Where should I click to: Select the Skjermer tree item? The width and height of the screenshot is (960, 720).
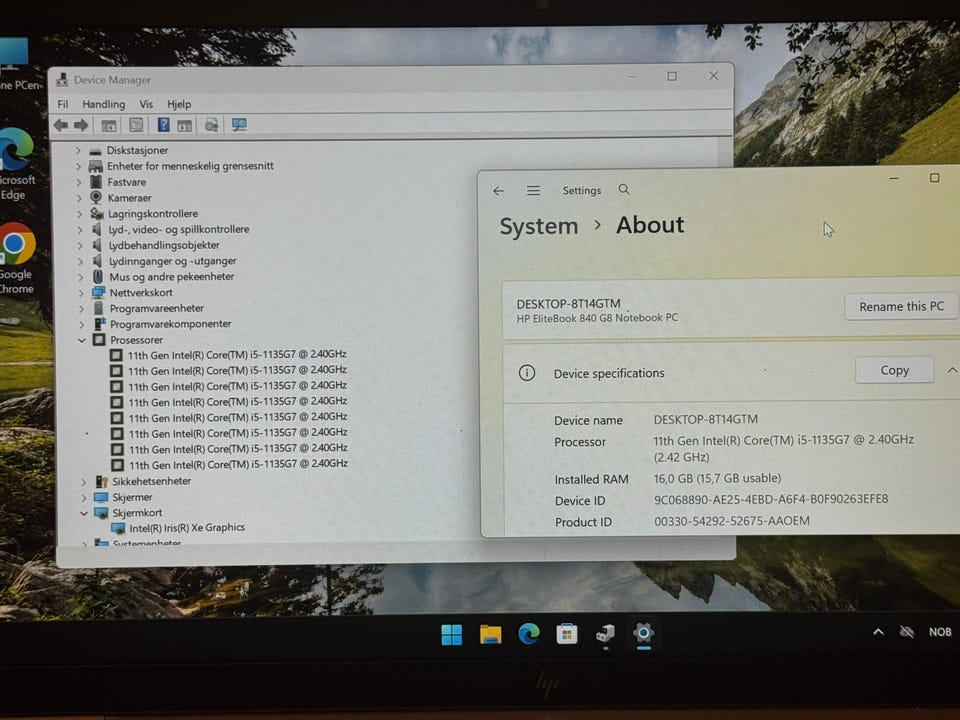(x=132, y=497)
